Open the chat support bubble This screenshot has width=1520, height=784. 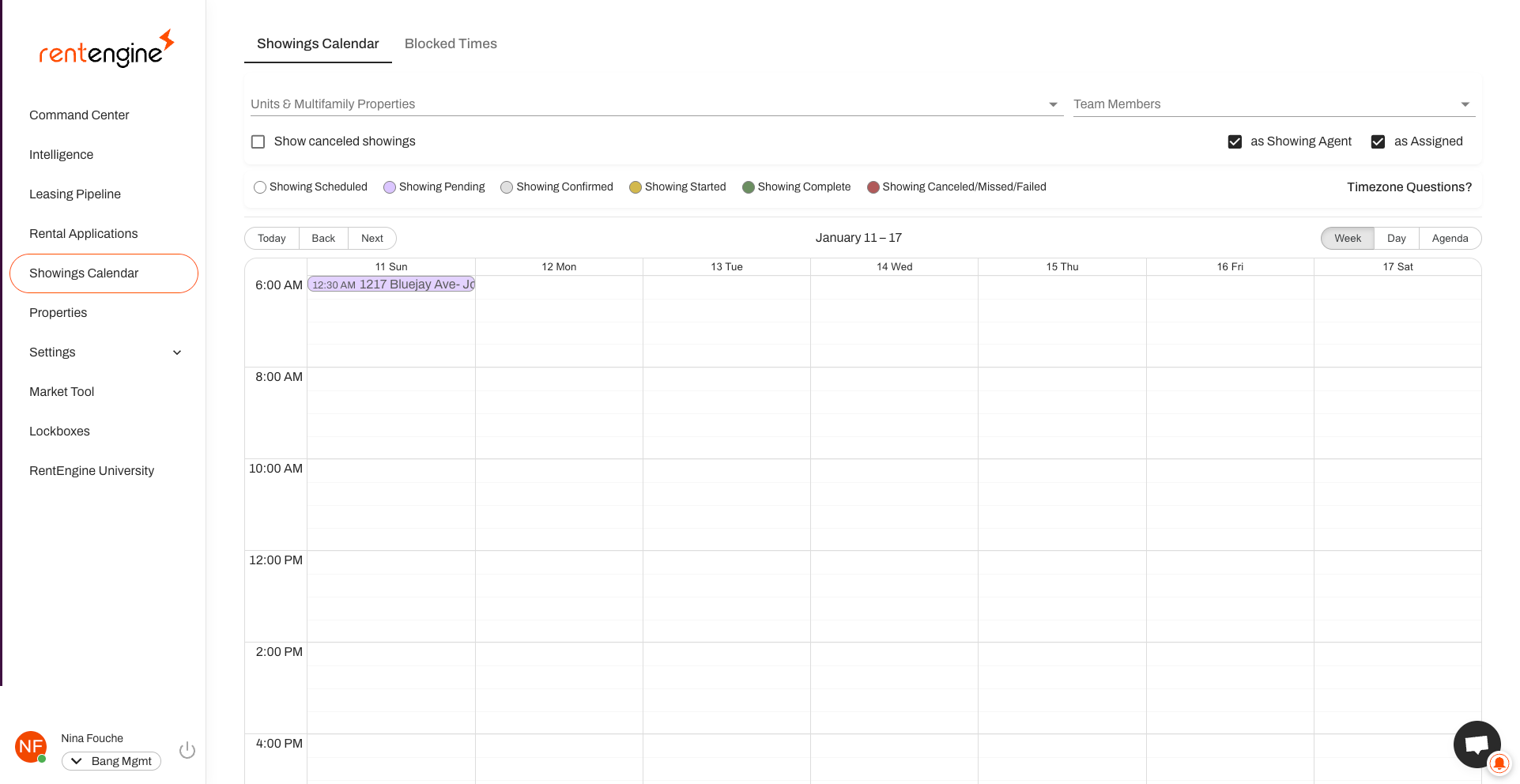[x=1476, y=744]
